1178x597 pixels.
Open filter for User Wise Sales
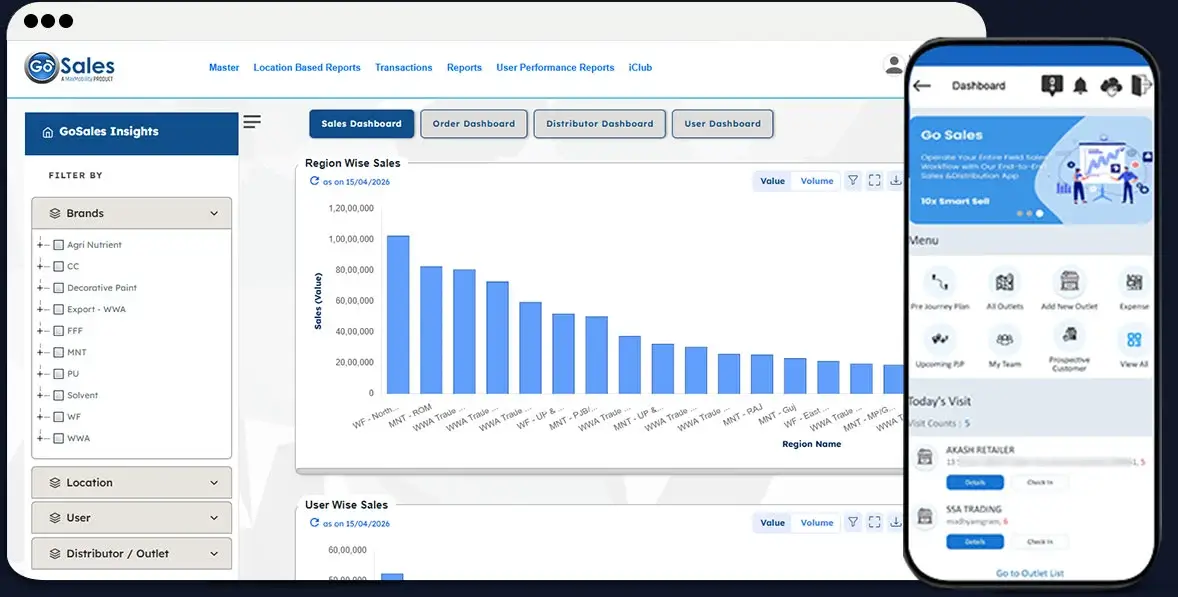point(853,523)
